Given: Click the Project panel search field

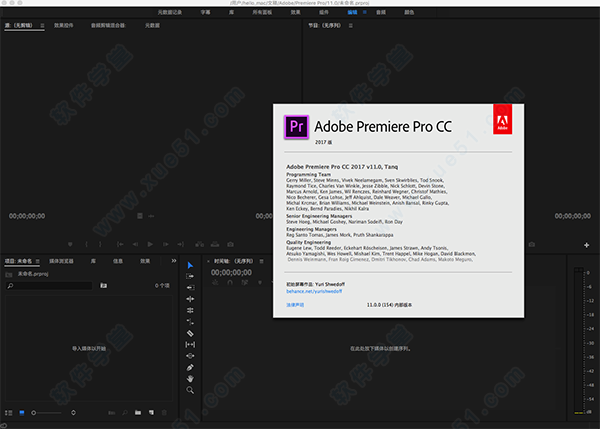Looking at the screenshot, I should point(49,286).
